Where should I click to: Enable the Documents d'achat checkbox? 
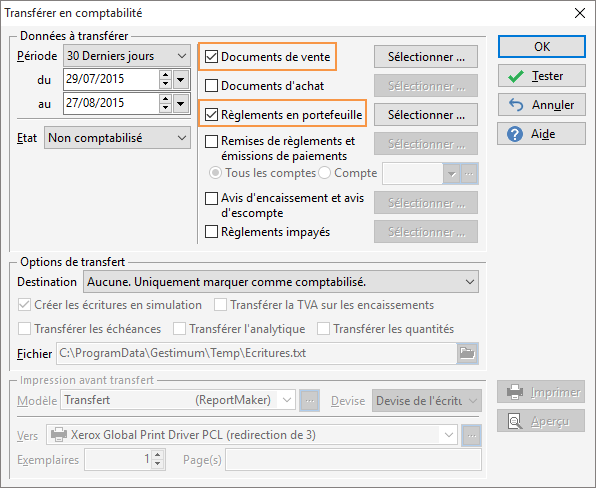[211, 86]
